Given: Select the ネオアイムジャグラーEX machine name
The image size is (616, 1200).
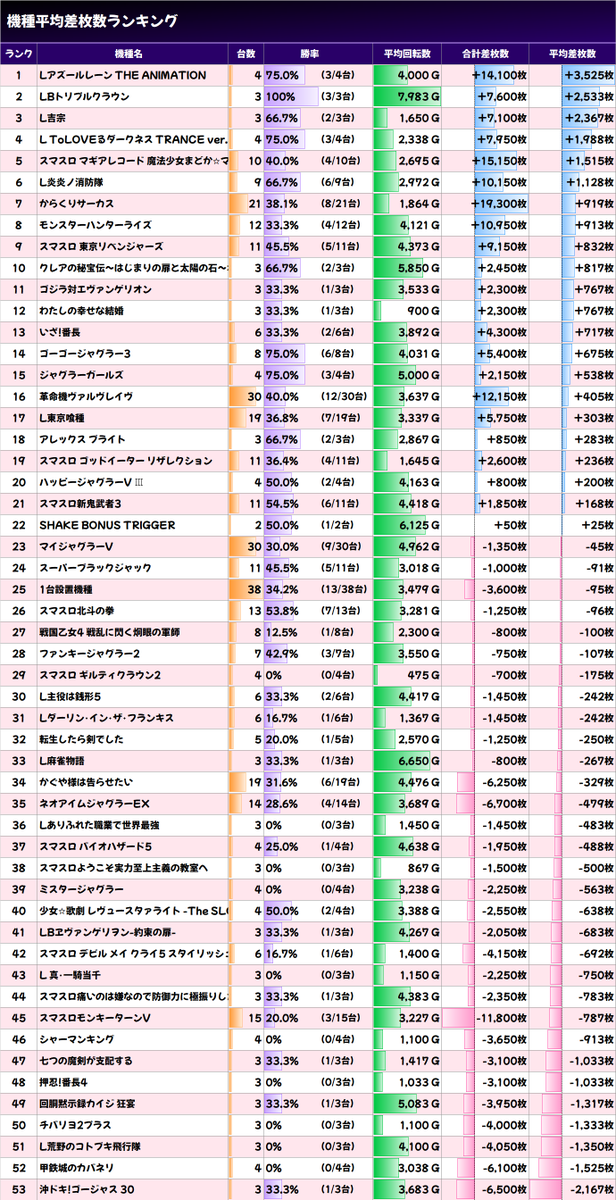Looking at the screenshot, I should pos(93,803).
